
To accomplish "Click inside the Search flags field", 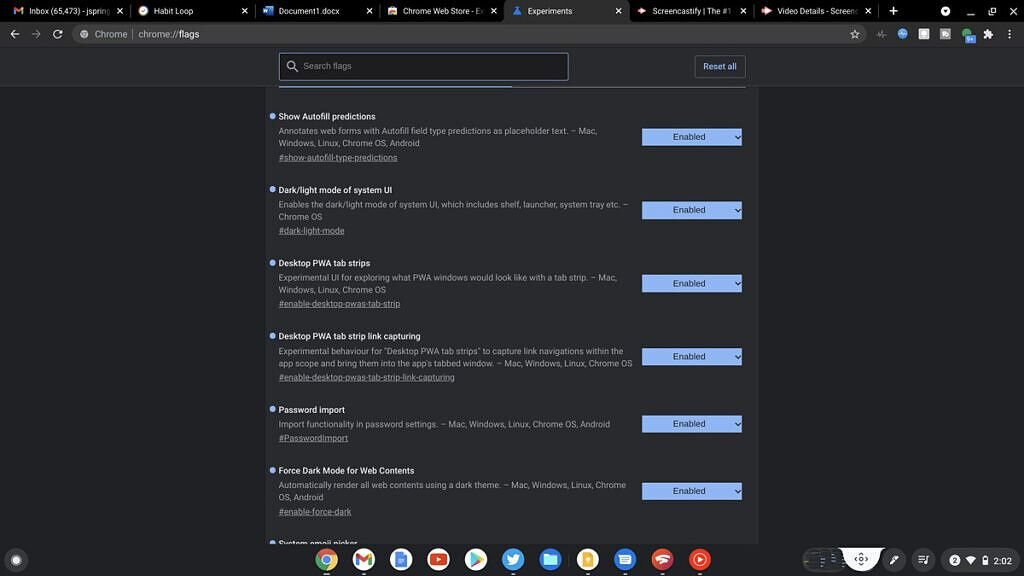I will 422,66.
